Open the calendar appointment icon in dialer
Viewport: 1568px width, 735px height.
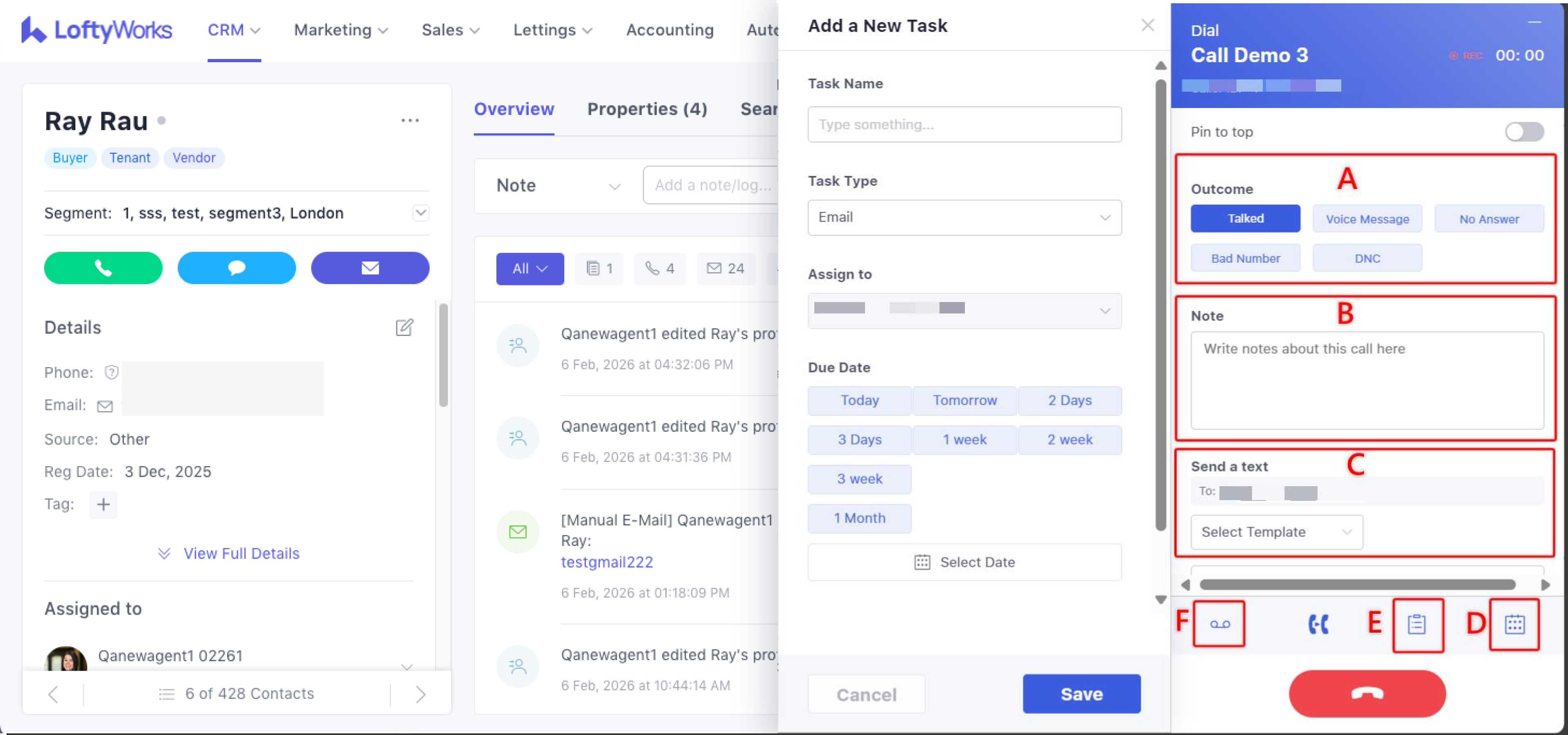[1514, 624]
